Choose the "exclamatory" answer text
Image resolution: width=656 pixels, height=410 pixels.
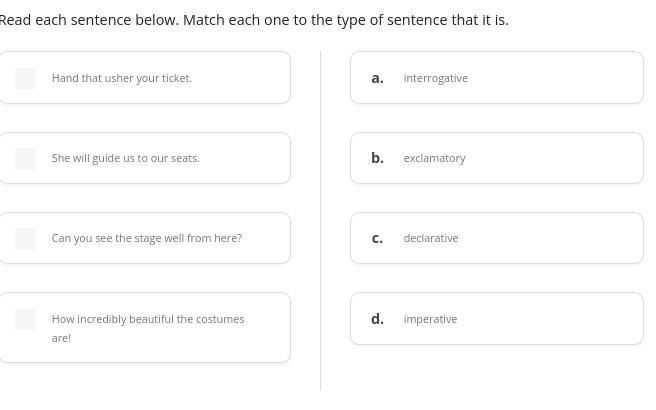[x=435, y=158]
